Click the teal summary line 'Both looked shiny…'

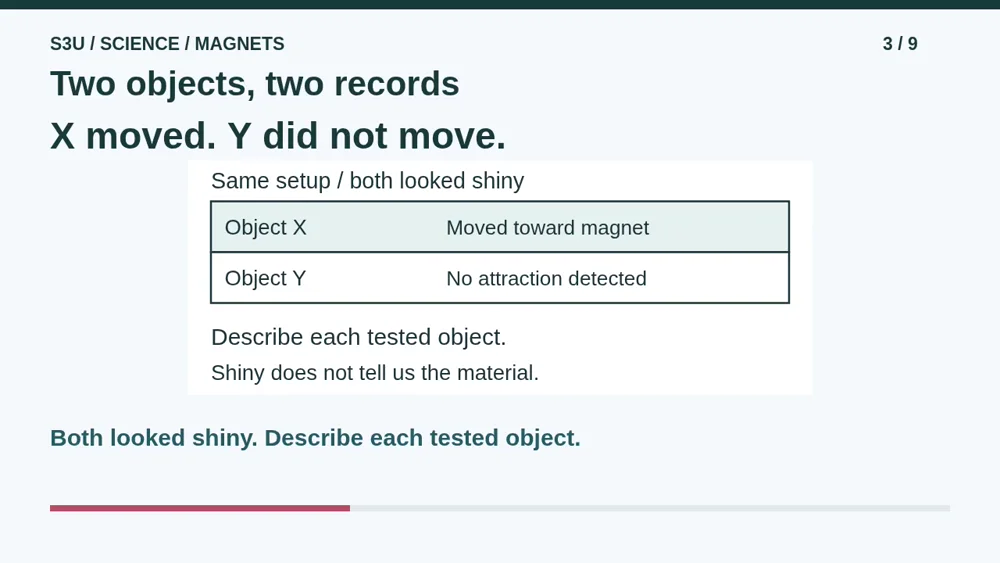coord(315,438)
